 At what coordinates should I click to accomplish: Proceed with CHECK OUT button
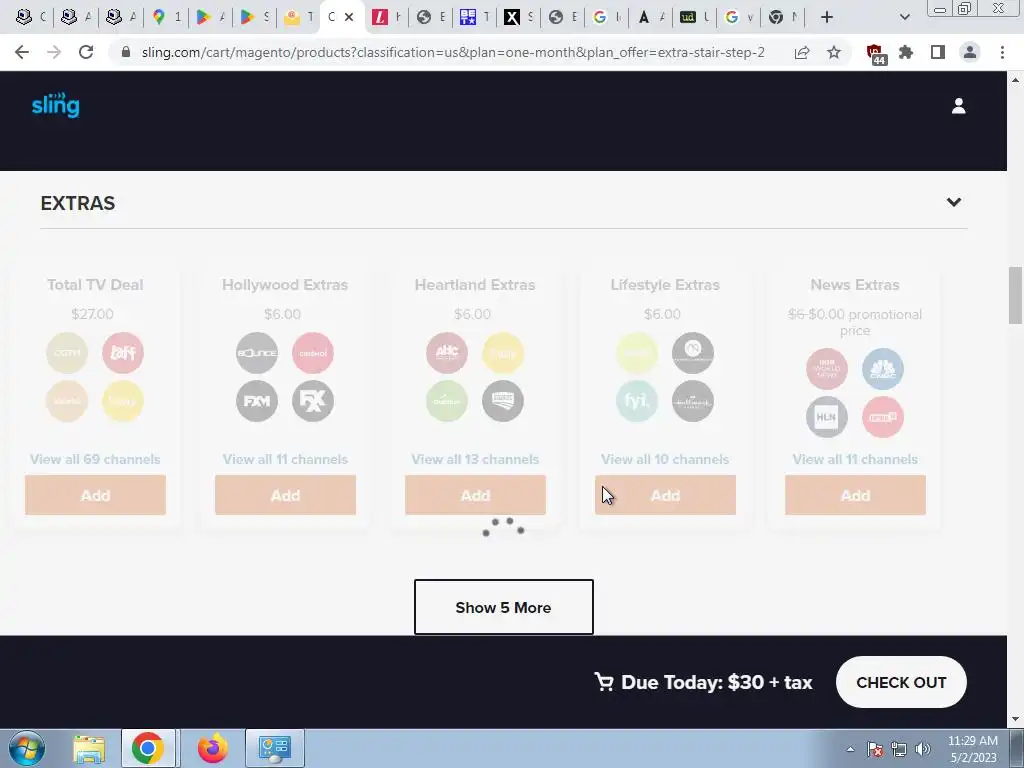[901, 682]
